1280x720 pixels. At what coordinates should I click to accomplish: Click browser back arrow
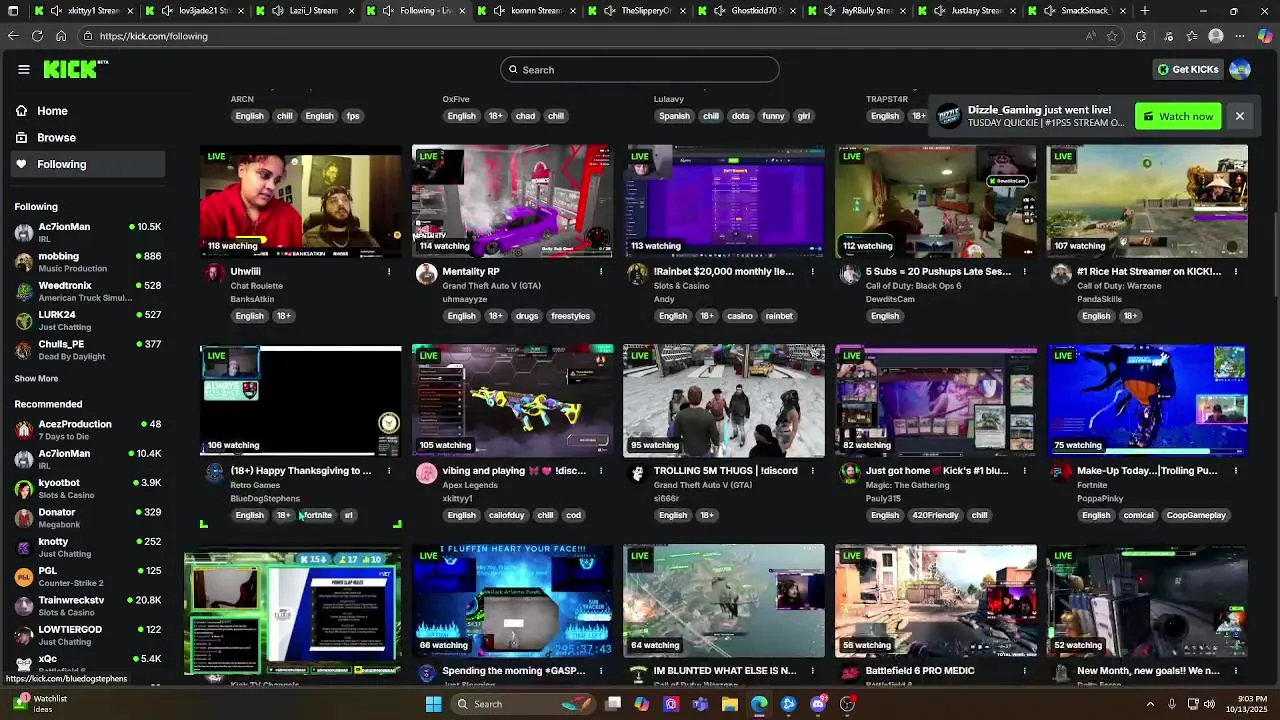[13, 36]
